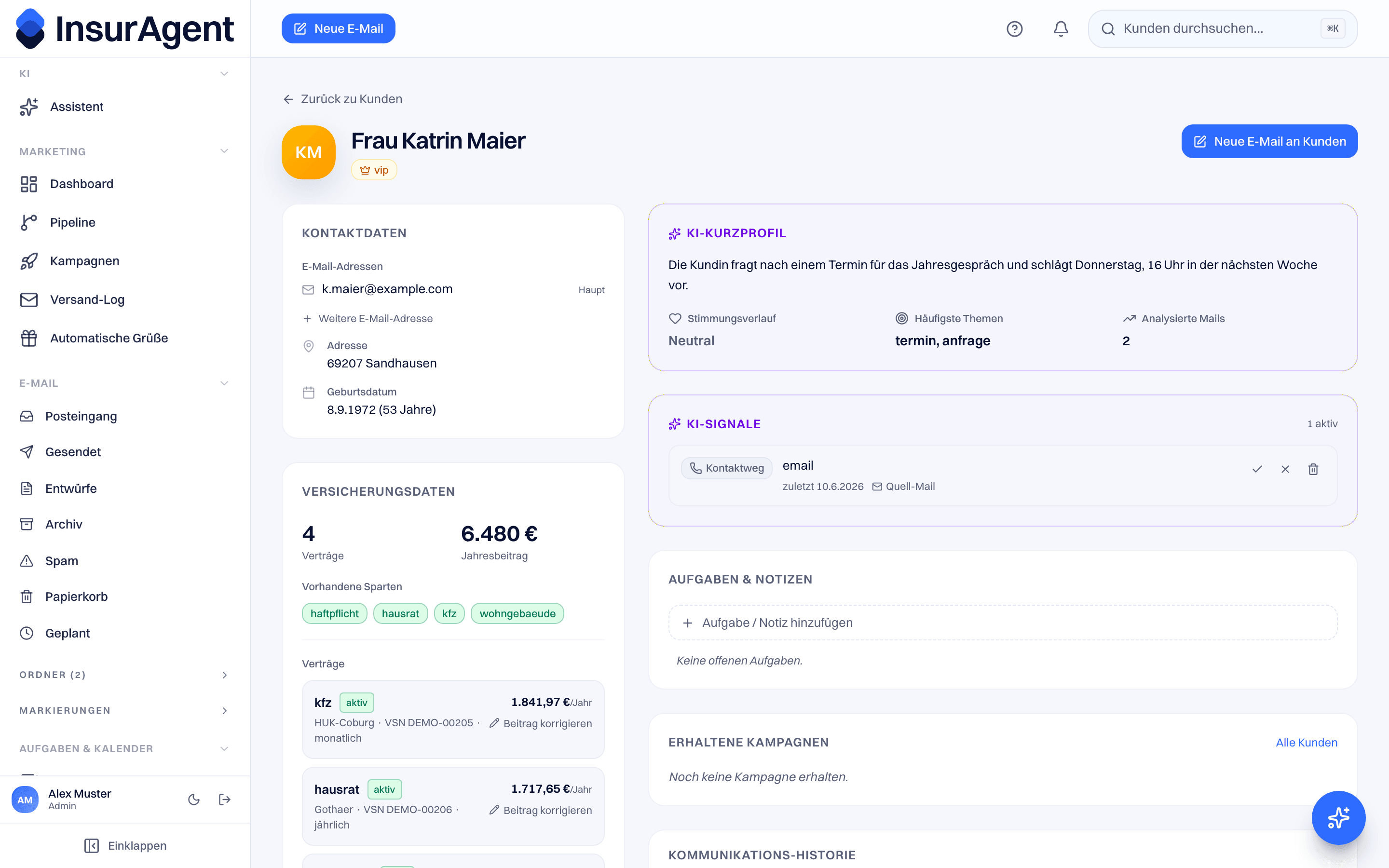
Task: Click the termin, anfrage topics value
Action: (942, 341)
